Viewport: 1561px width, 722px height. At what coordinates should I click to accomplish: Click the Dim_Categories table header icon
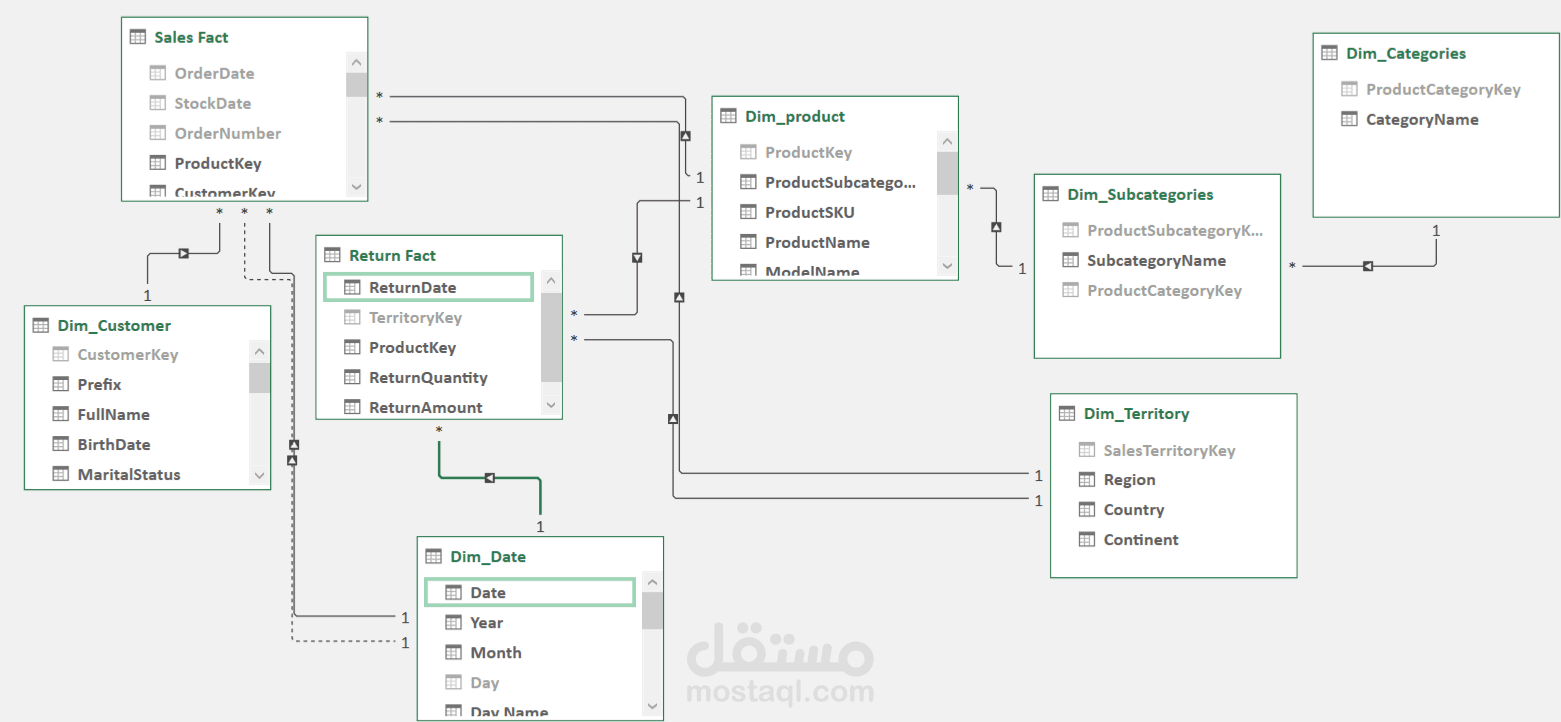[1330, 53]
